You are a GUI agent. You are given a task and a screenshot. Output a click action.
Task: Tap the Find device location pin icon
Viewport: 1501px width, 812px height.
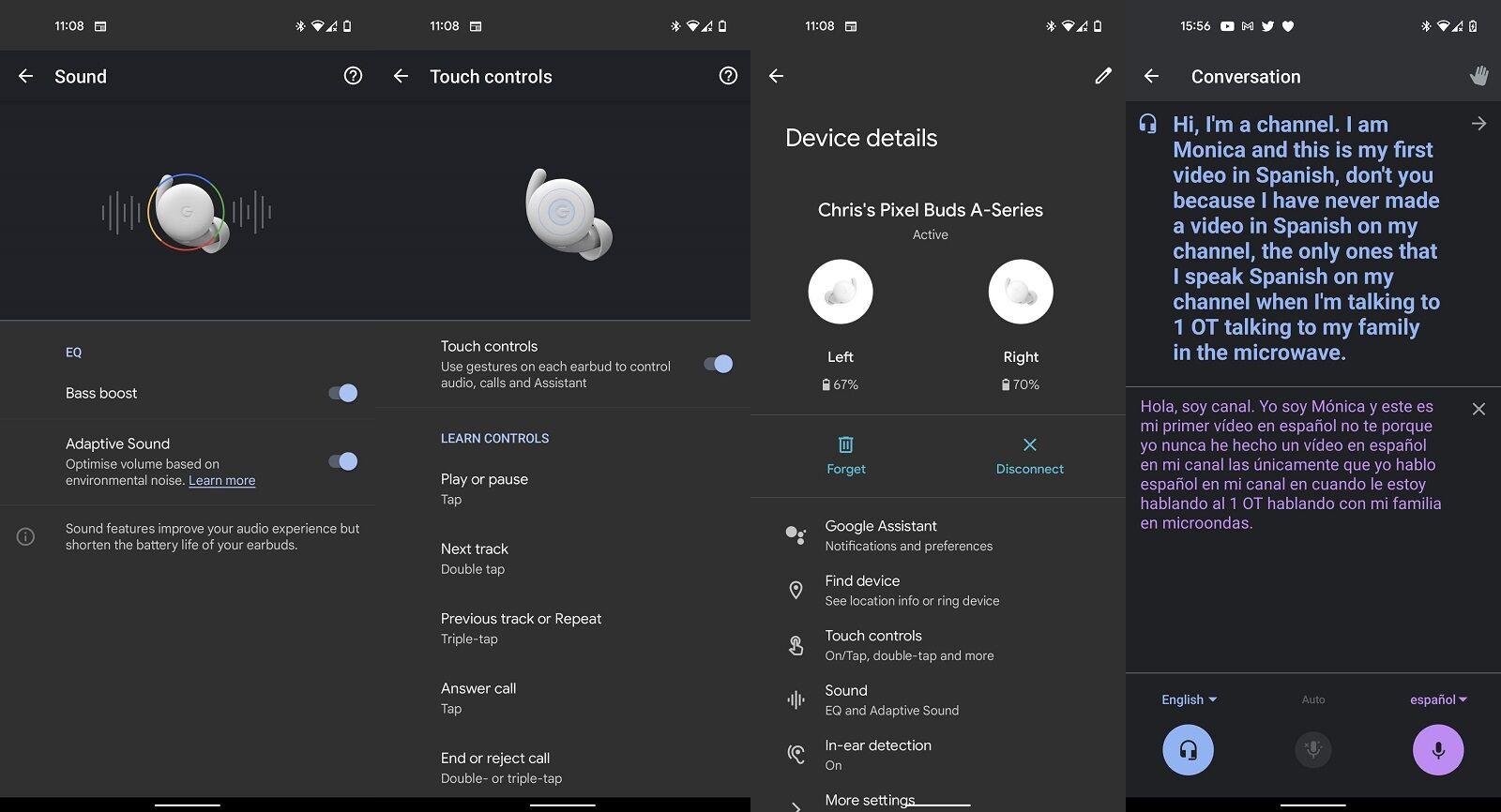(x=796, y=590)
